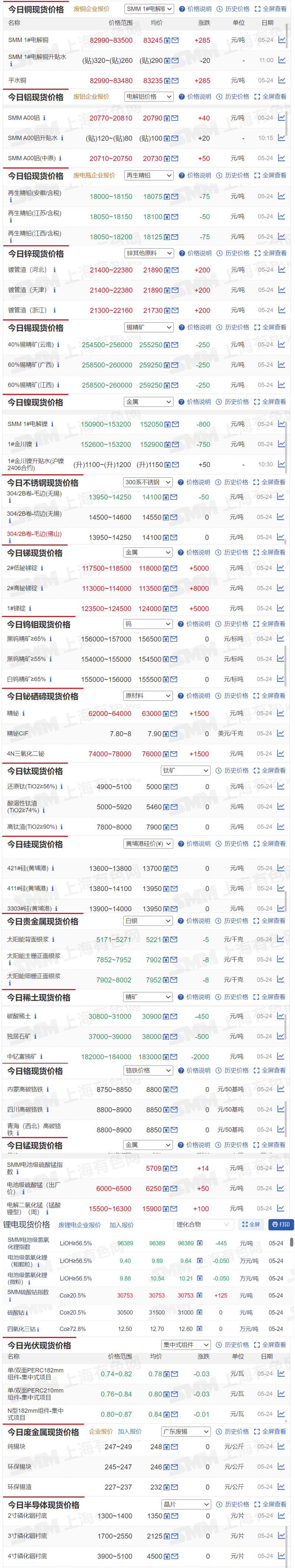Click info icon next to 镀管渣（浙江）
This screenshot has height=1568, width=295.
(54, 310)
